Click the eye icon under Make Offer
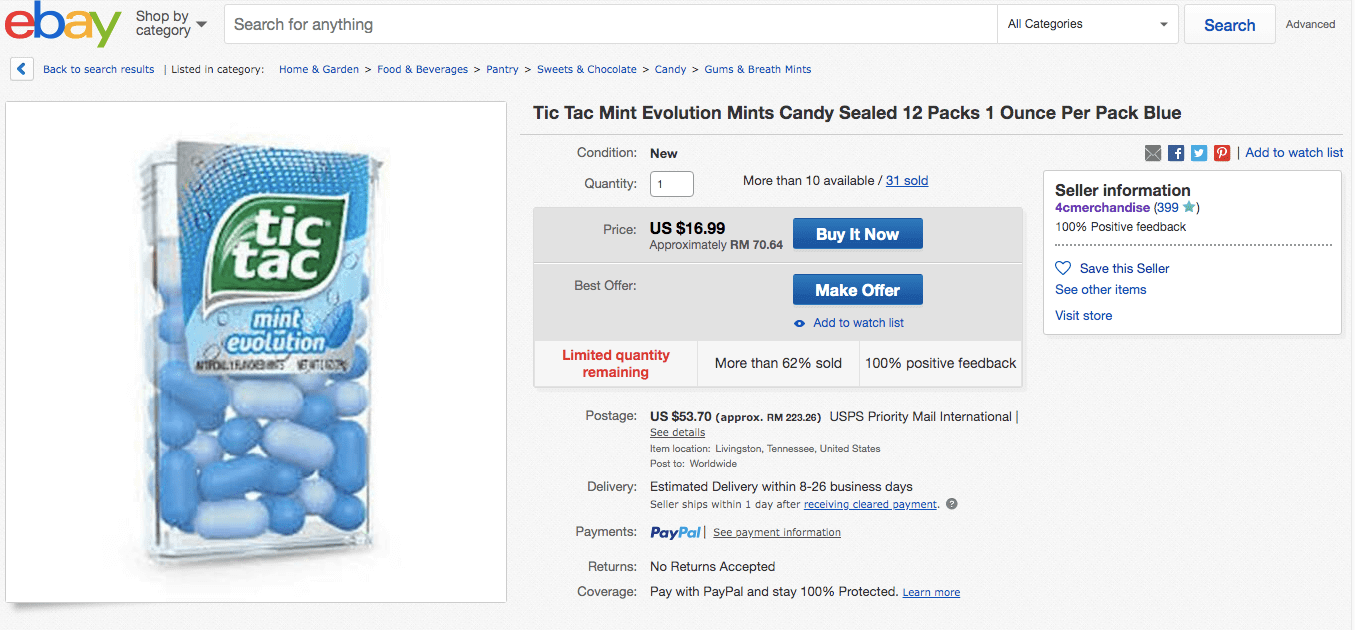The width and height of the screenshot is (1355, 630). click(x=799, y=323)
